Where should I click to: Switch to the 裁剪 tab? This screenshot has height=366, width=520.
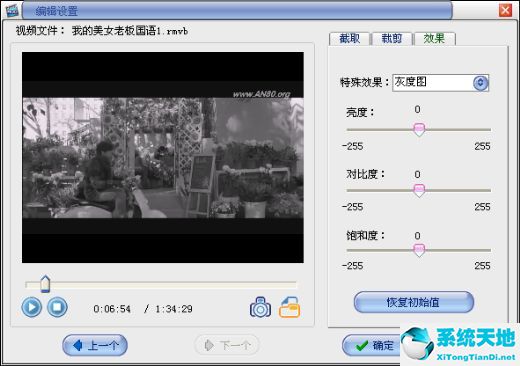tap(392, 39)
